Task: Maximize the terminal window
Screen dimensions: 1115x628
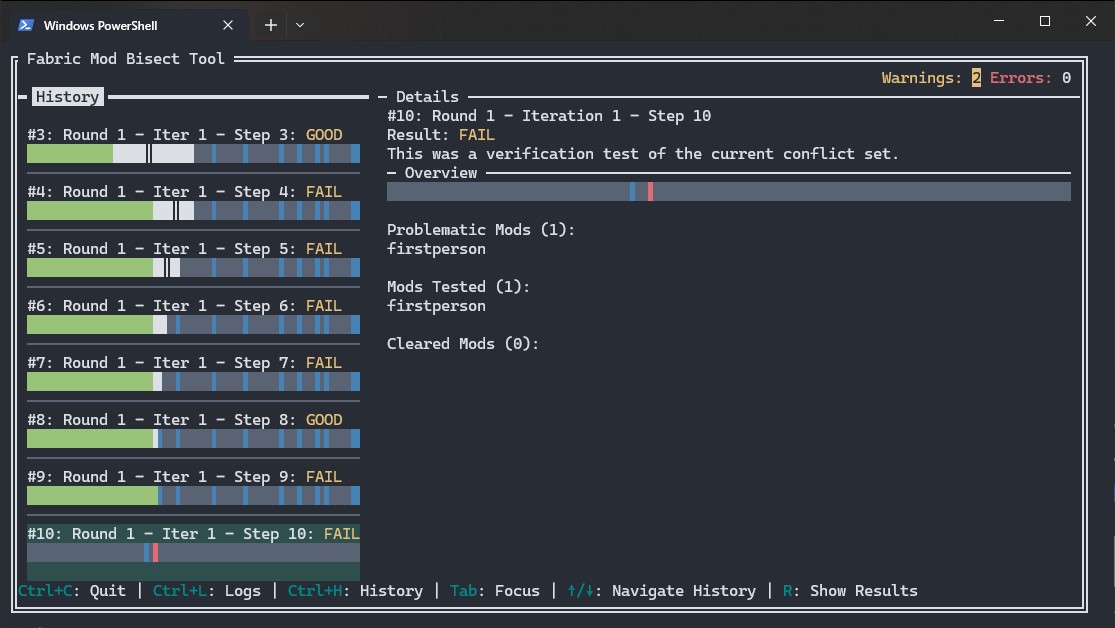Action: coord(1045,21)
